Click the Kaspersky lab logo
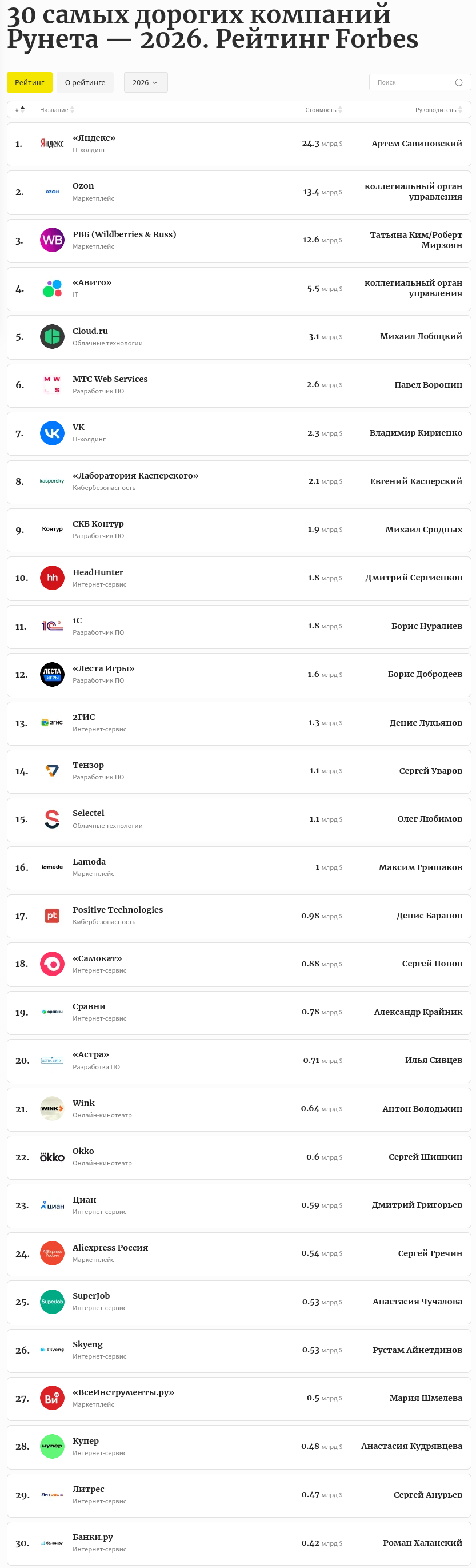 pyautogui.click(x=51, y=481)
